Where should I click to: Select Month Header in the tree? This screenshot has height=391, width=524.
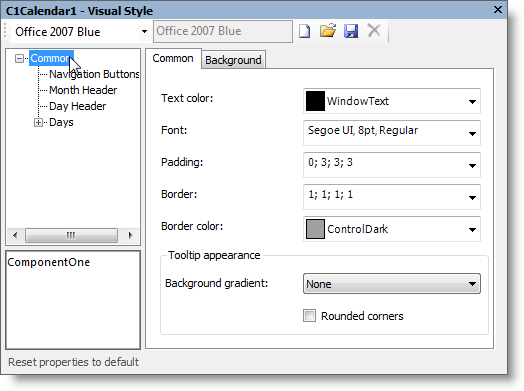point(83,90)
